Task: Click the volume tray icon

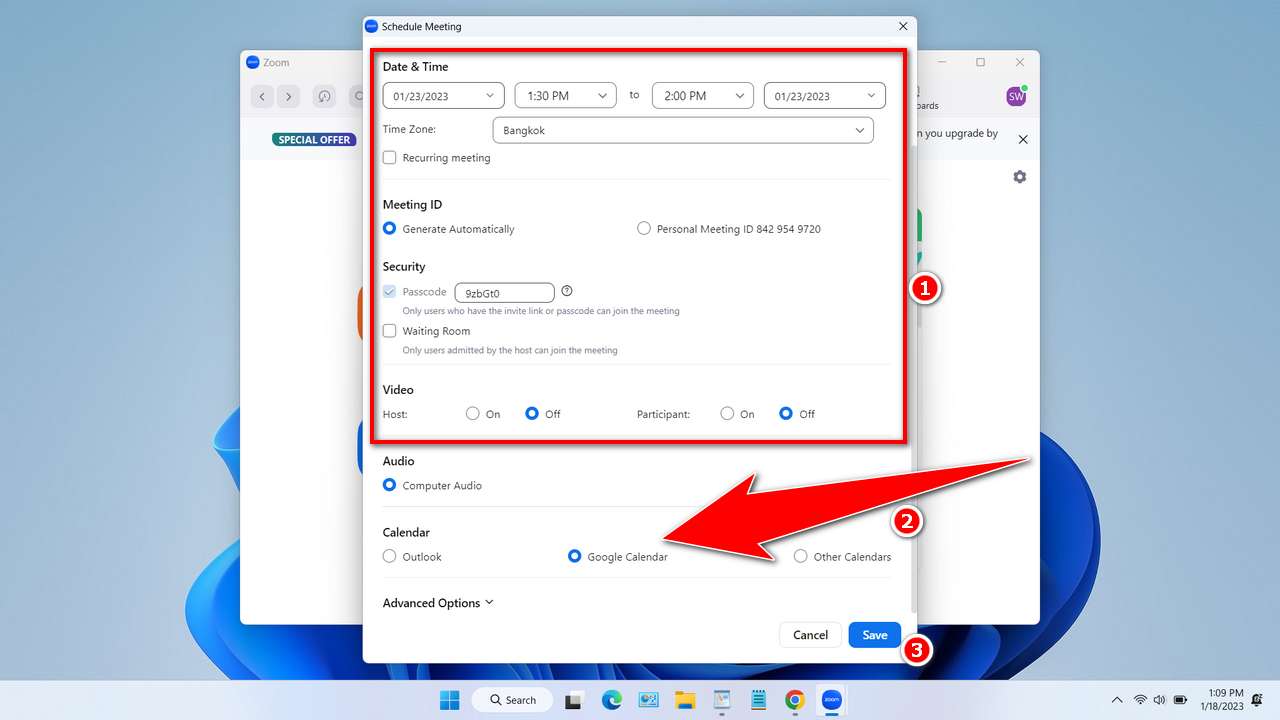Action: pos(1159,700)
